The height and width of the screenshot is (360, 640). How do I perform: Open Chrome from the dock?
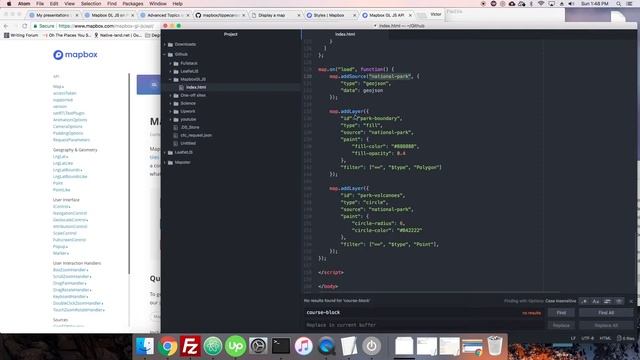pos(167,346)
